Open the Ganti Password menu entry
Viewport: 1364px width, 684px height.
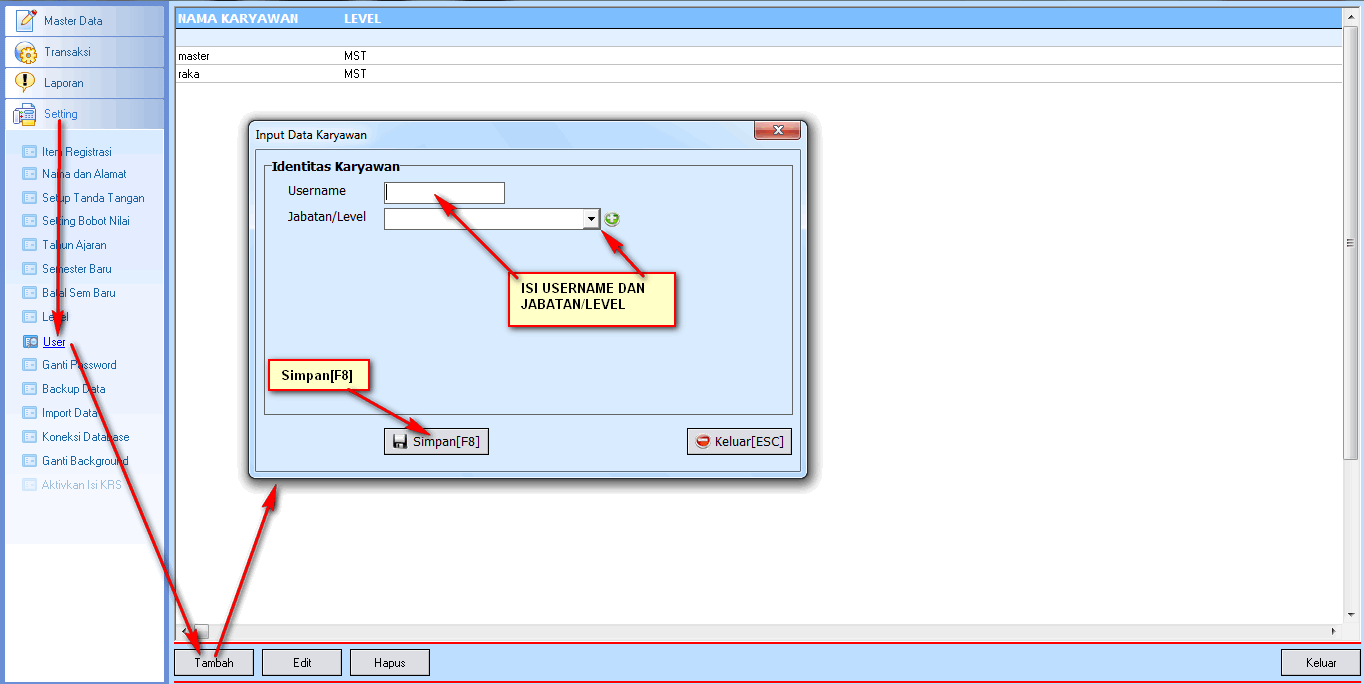point(79,365)
